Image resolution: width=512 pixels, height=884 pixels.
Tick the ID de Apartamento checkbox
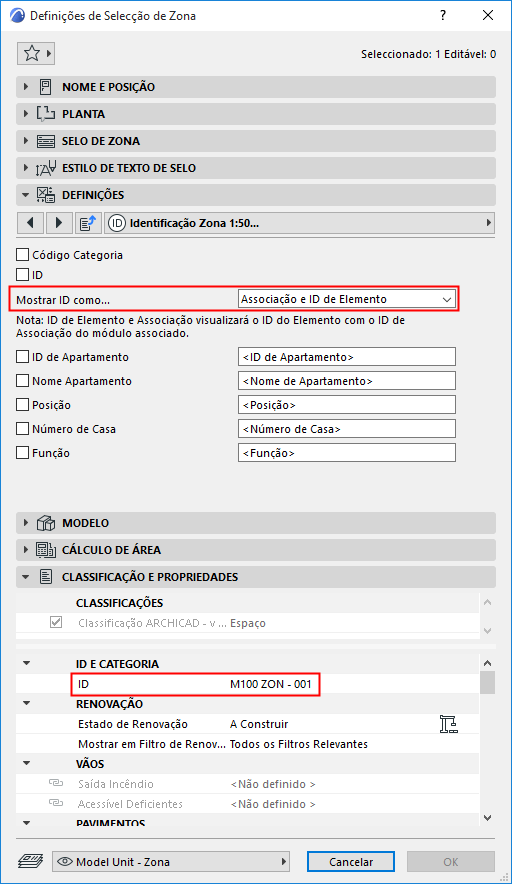[x=23, y=357]
